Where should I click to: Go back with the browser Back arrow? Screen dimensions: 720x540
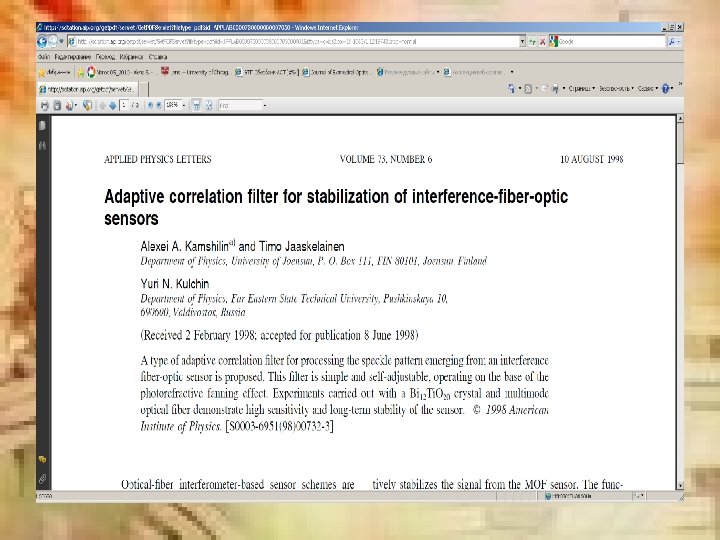pyautogui.click(x=42, y=42)
